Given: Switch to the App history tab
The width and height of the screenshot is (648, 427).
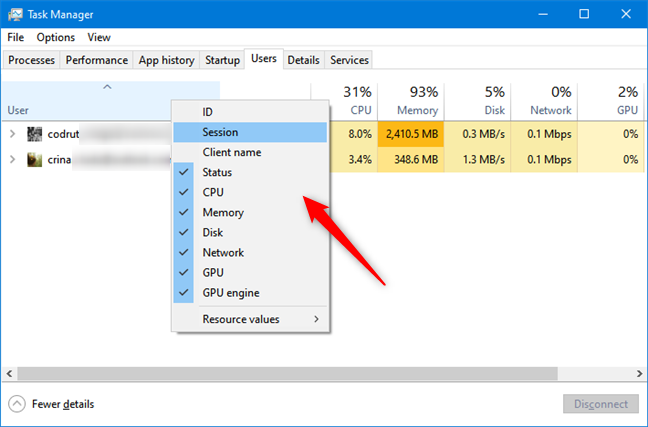Looking at the screenshot, I should tap(167, 60).
